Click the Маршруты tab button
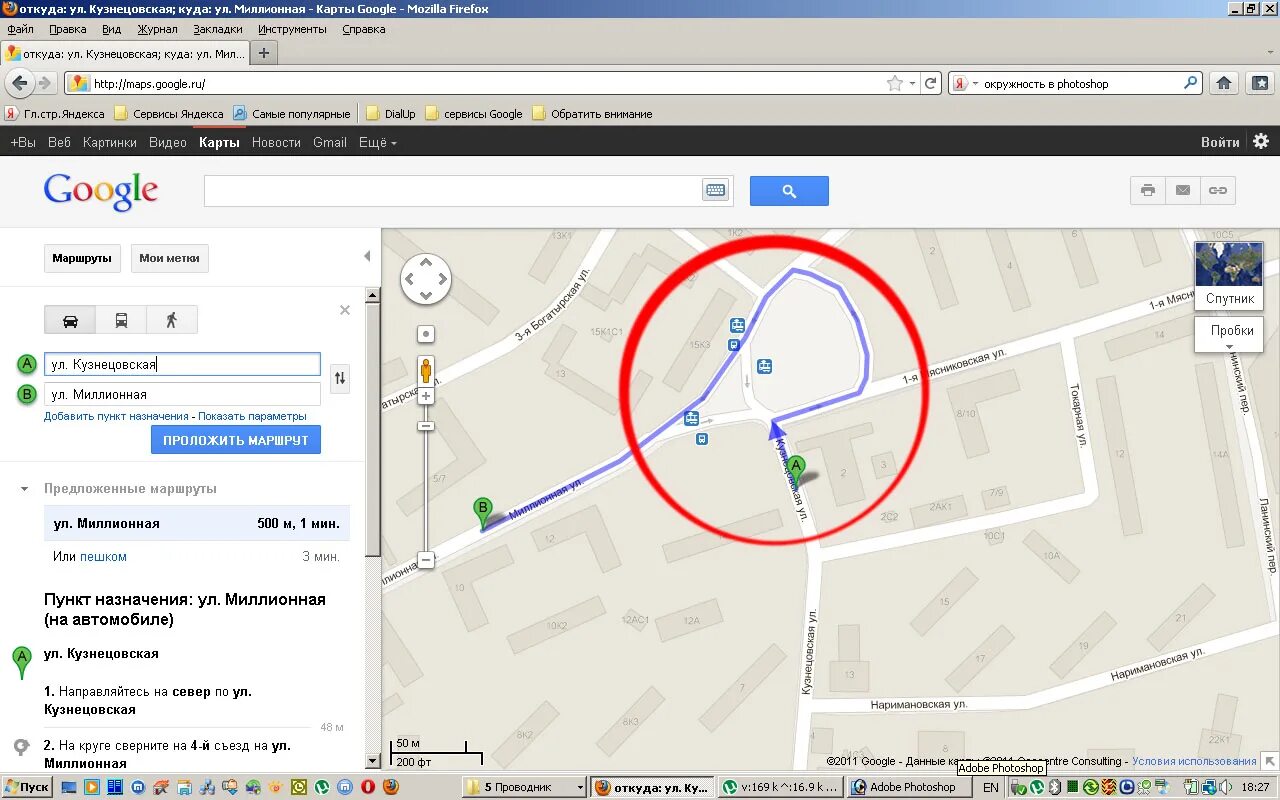The image size is (1280, 800). point(82,258)
